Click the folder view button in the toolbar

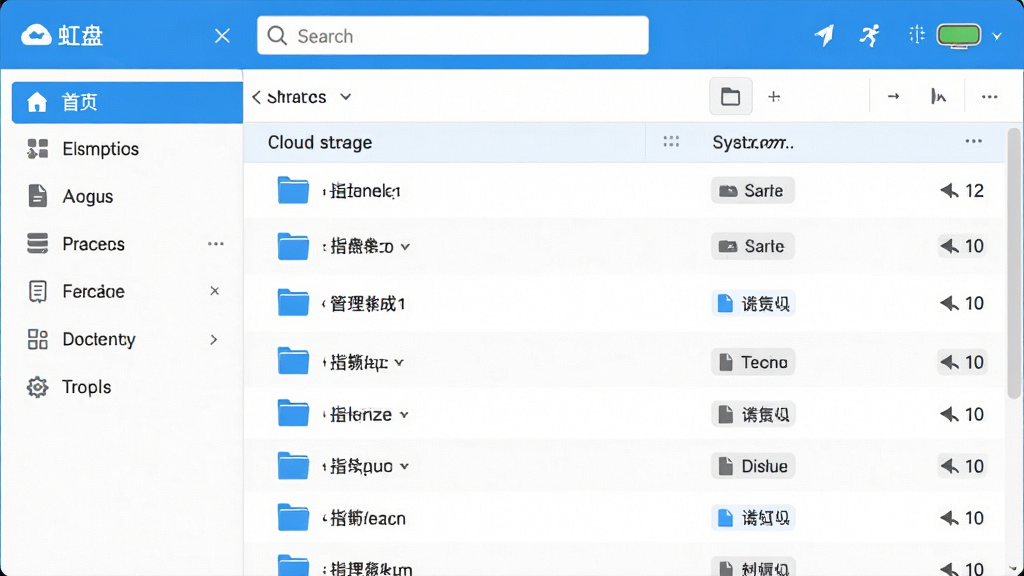pyautogui.click(x=731, y=97)
